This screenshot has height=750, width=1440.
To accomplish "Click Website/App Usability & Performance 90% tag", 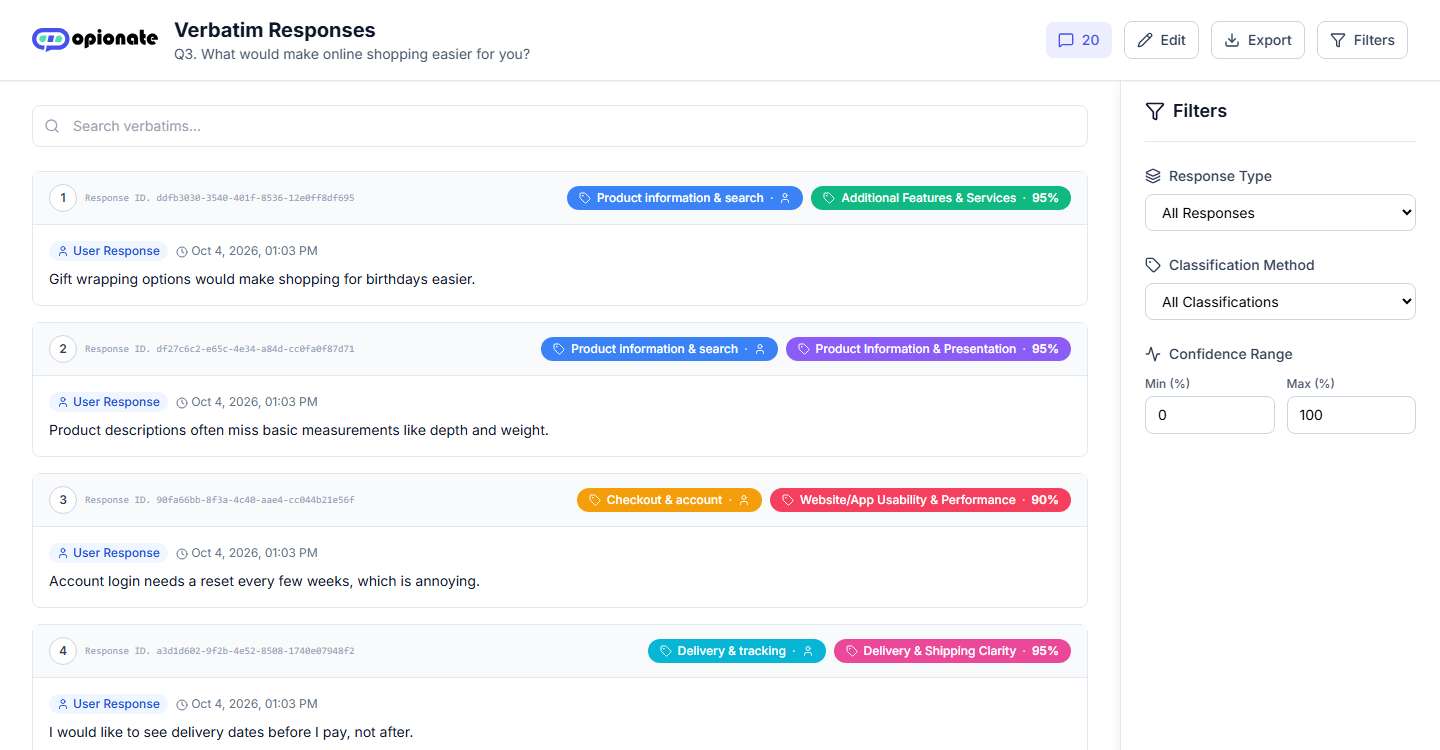I will coord(920,500).
